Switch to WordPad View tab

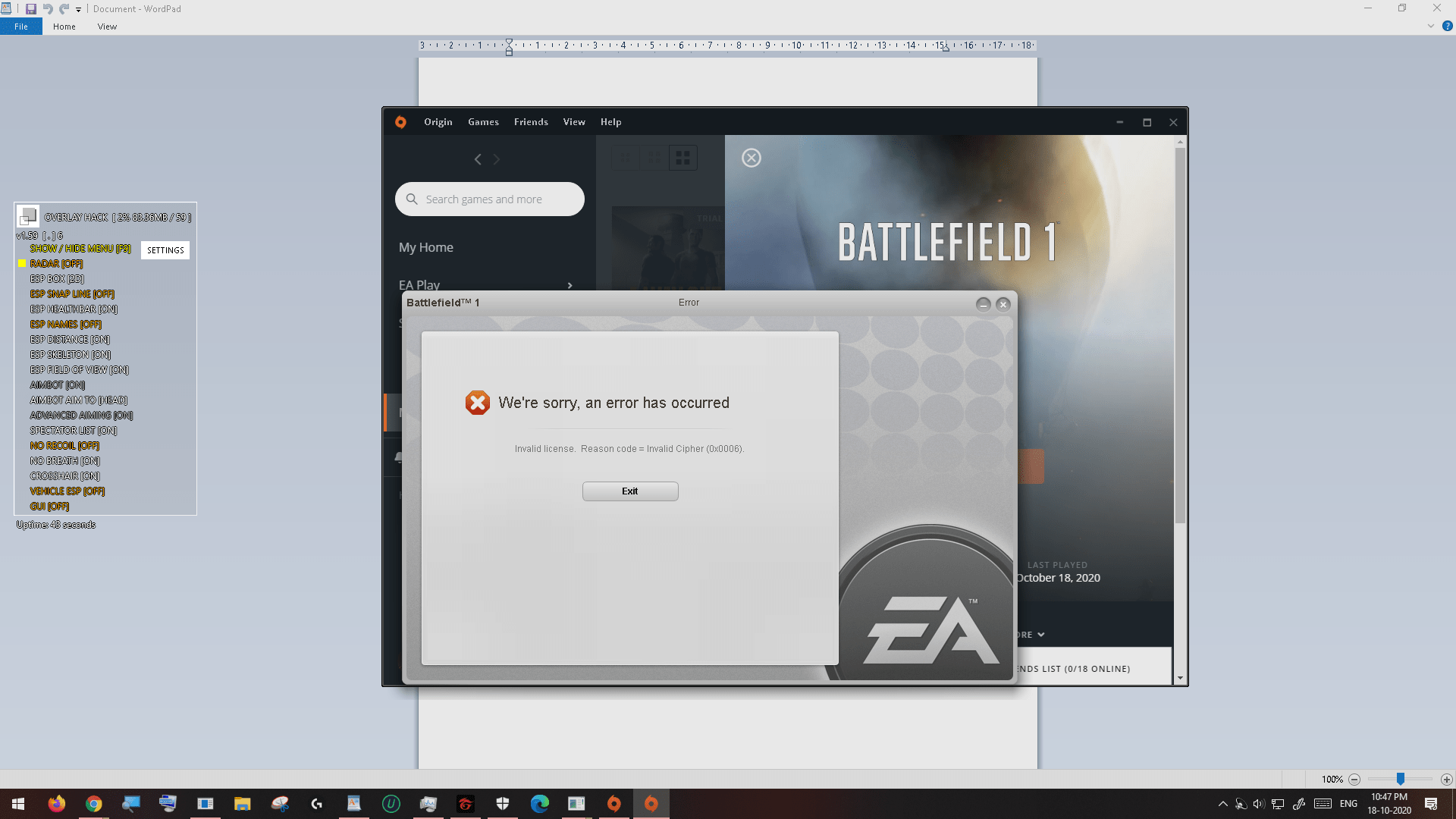click(107, 27)
